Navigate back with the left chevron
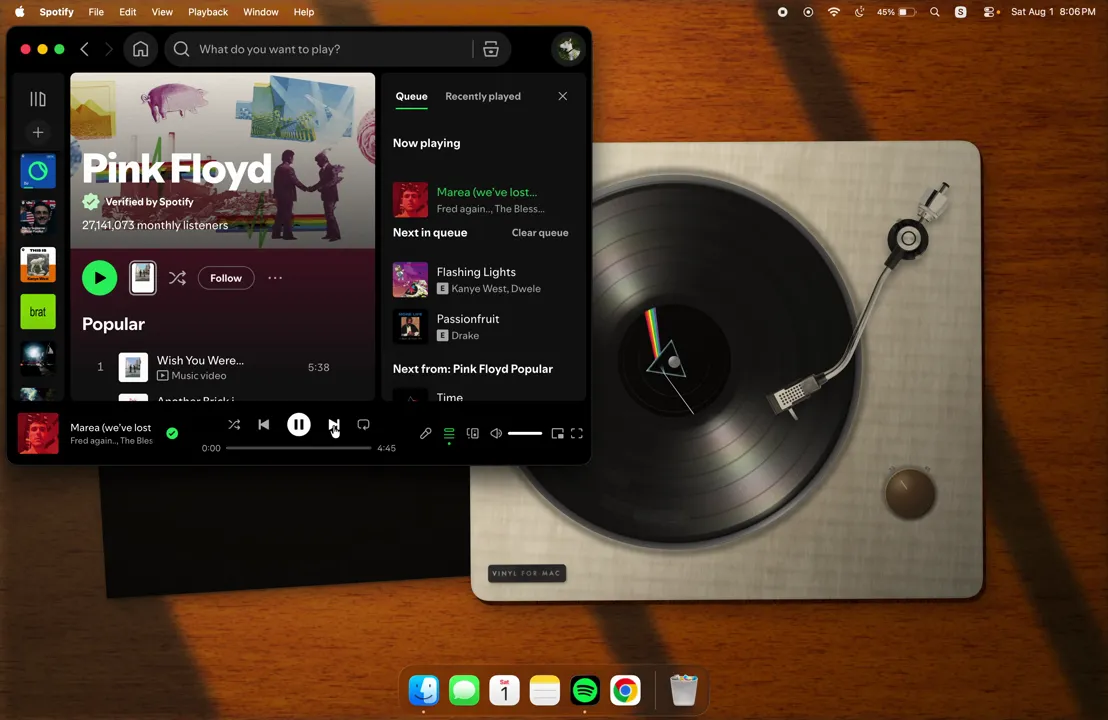Screen dimensions: 1108x720 pos(85,49)
